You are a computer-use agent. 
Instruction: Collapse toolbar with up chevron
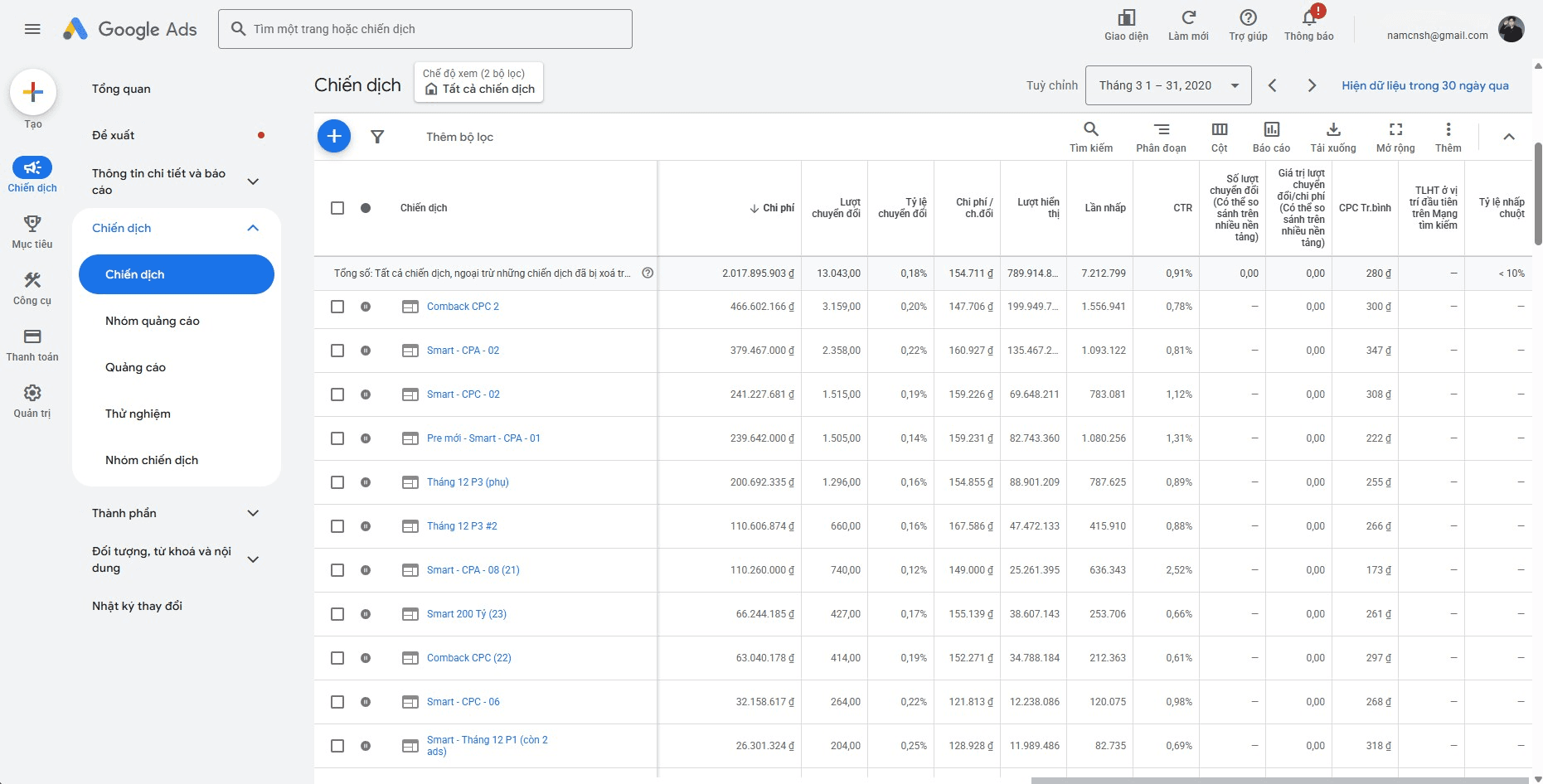[1509, 137]
